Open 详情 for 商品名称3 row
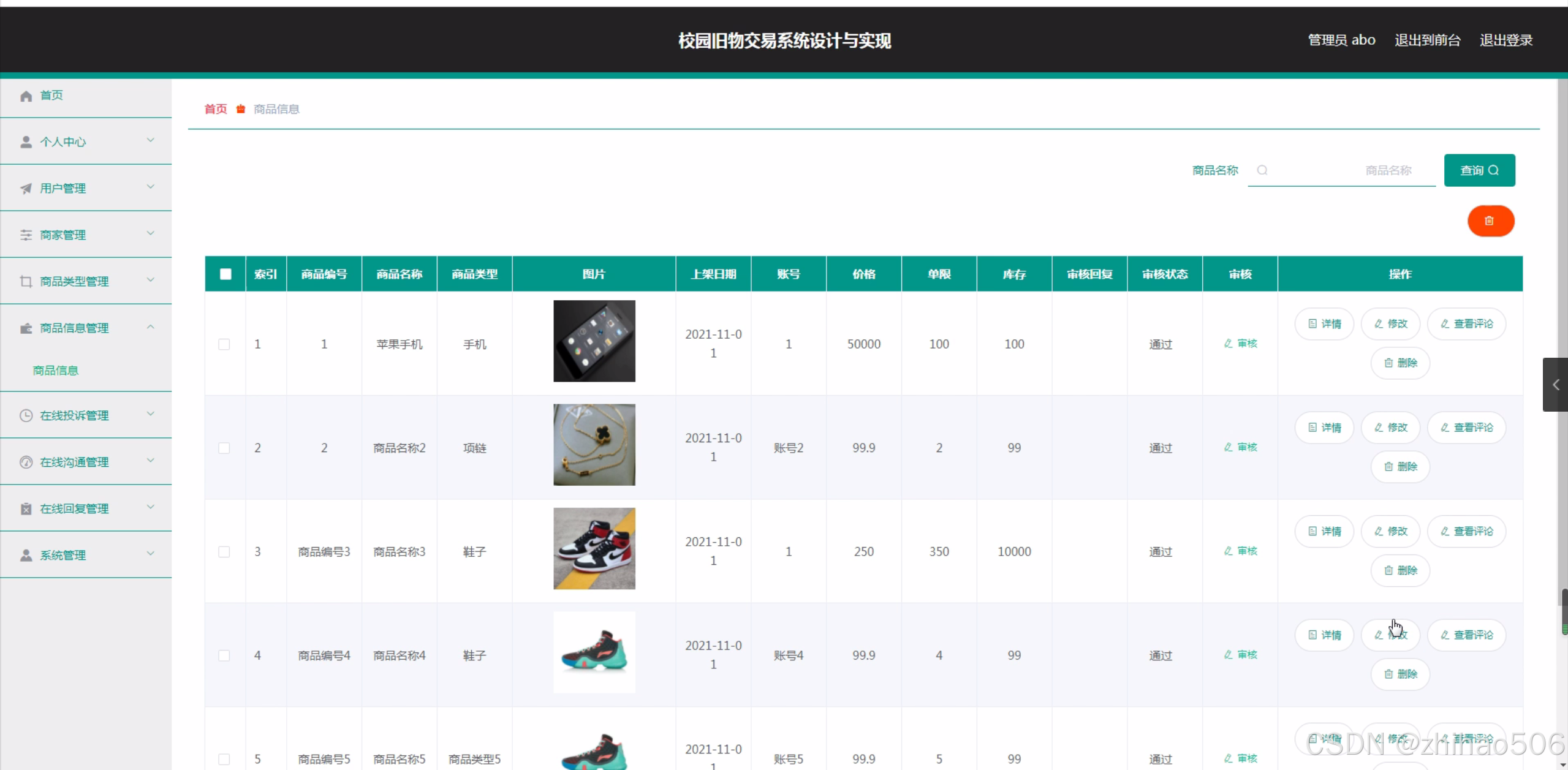This screenshot has height=770, width=1568. tap(1324, 532)
